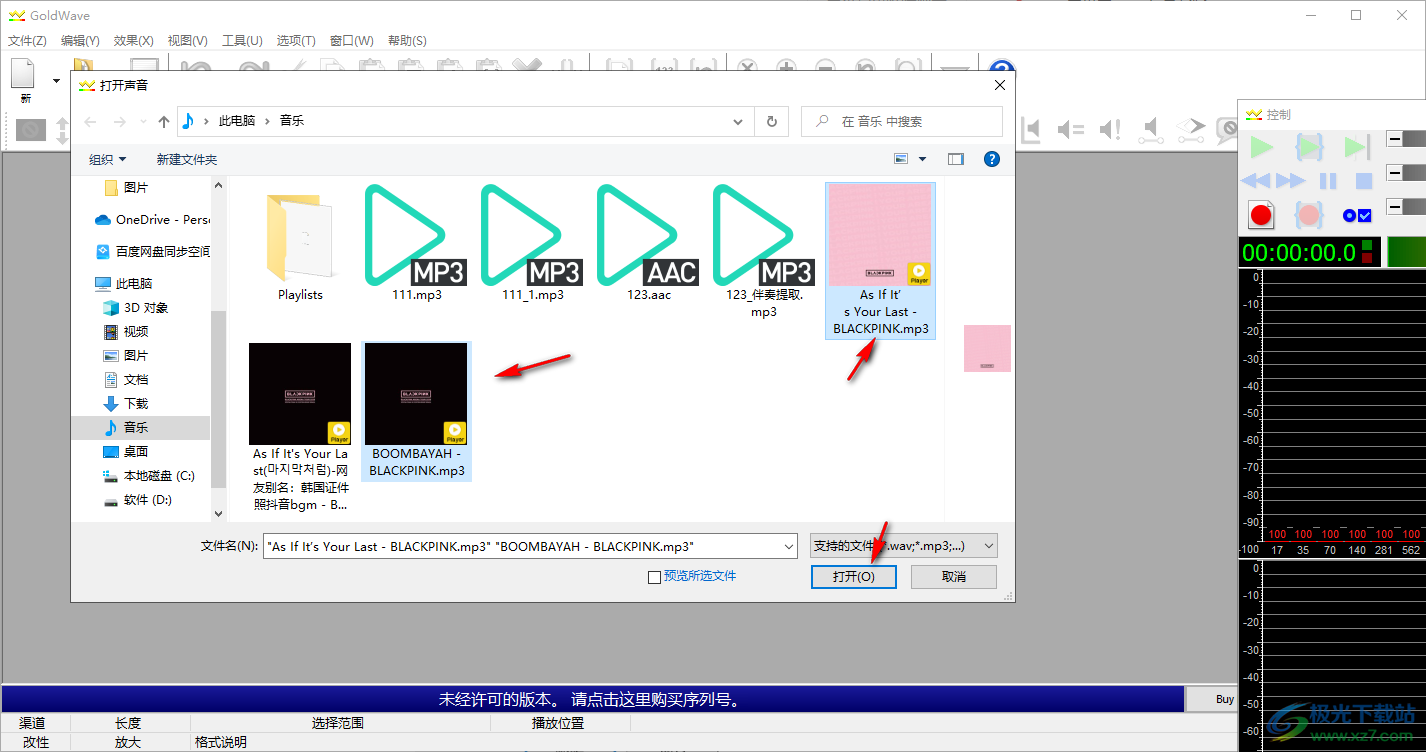Image resolution: width=1426 pixels, height=752 pixels.
Task: Click the Pause button in Control window
Action: 1328,181
